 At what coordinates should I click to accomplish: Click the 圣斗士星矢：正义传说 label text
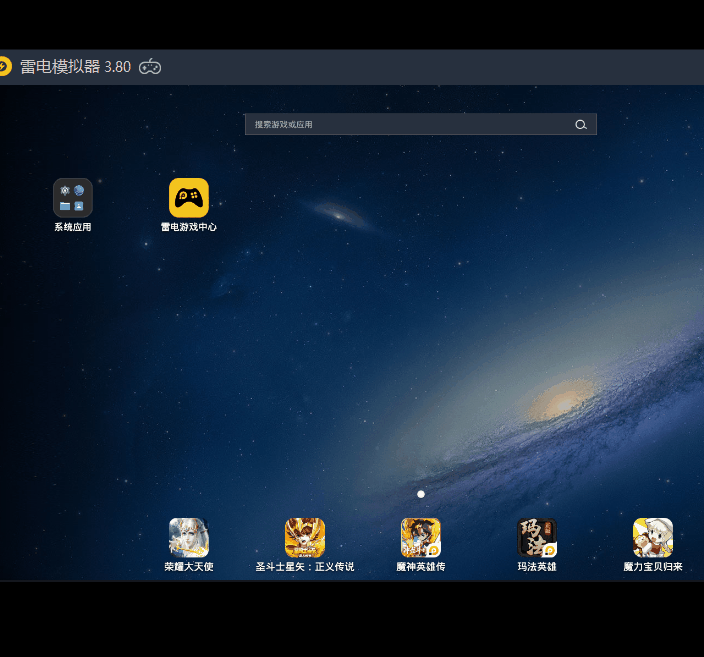tap(305, 567)
